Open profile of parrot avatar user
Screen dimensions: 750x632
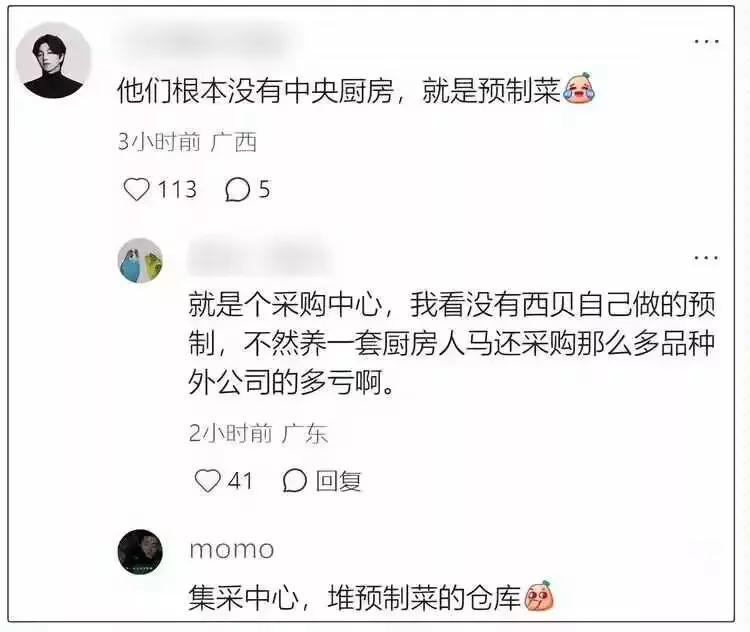pyautogui.click(x=140, y=261)
